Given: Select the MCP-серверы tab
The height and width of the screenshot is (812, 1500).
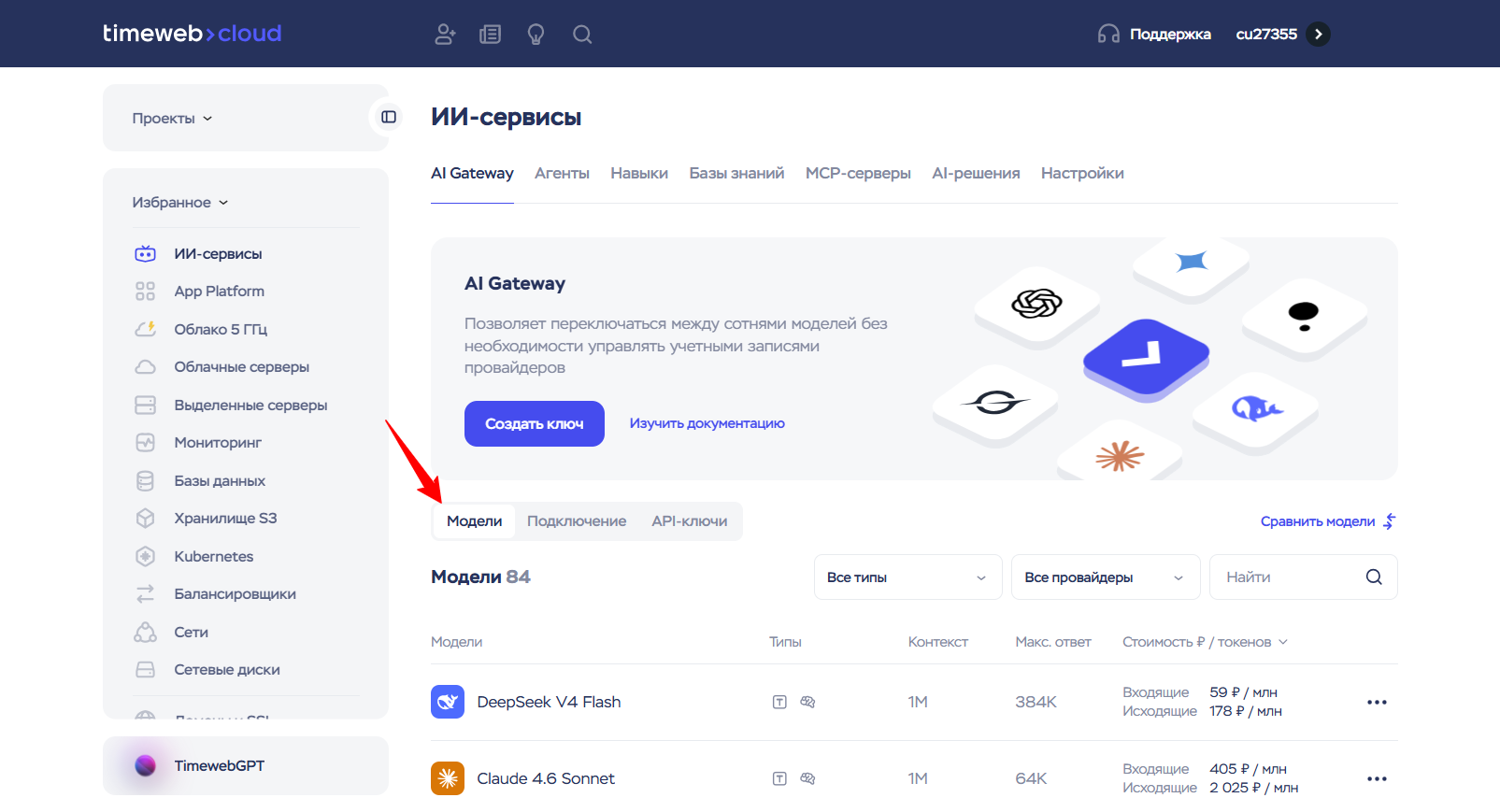Looking at the screenshot, I should (x=858, y=173).
